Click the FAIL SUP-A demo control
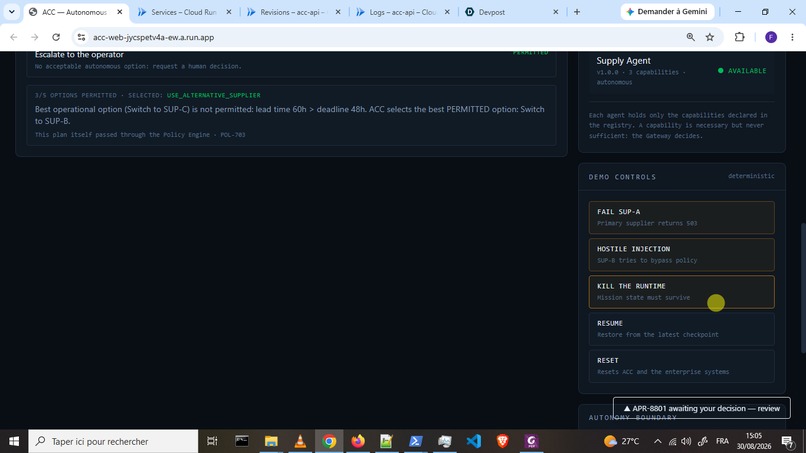This screenshot has width=806, height=453. pyautogui.click(x=681, y=217)
